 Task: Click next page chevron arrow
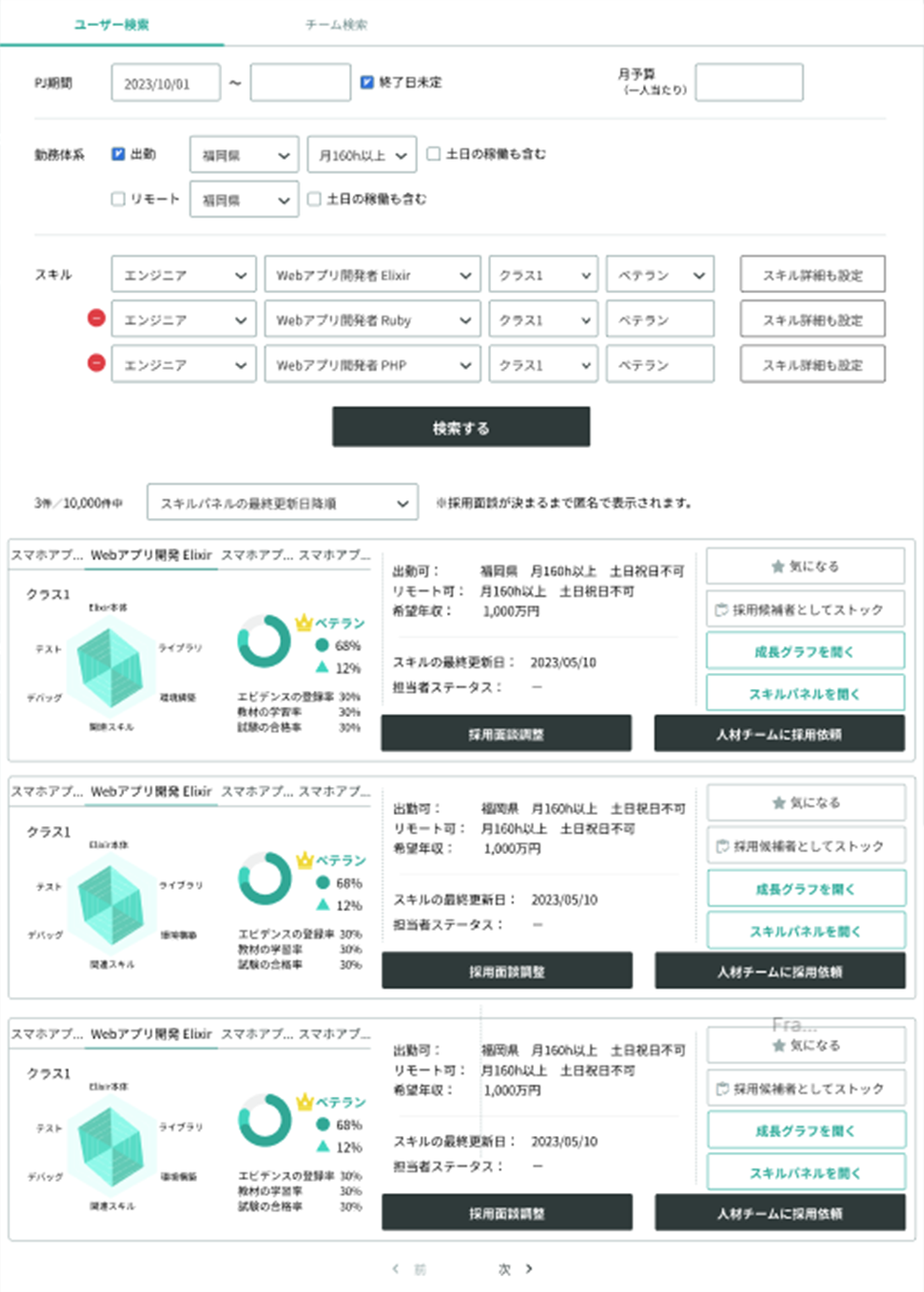pos(529,1269)
